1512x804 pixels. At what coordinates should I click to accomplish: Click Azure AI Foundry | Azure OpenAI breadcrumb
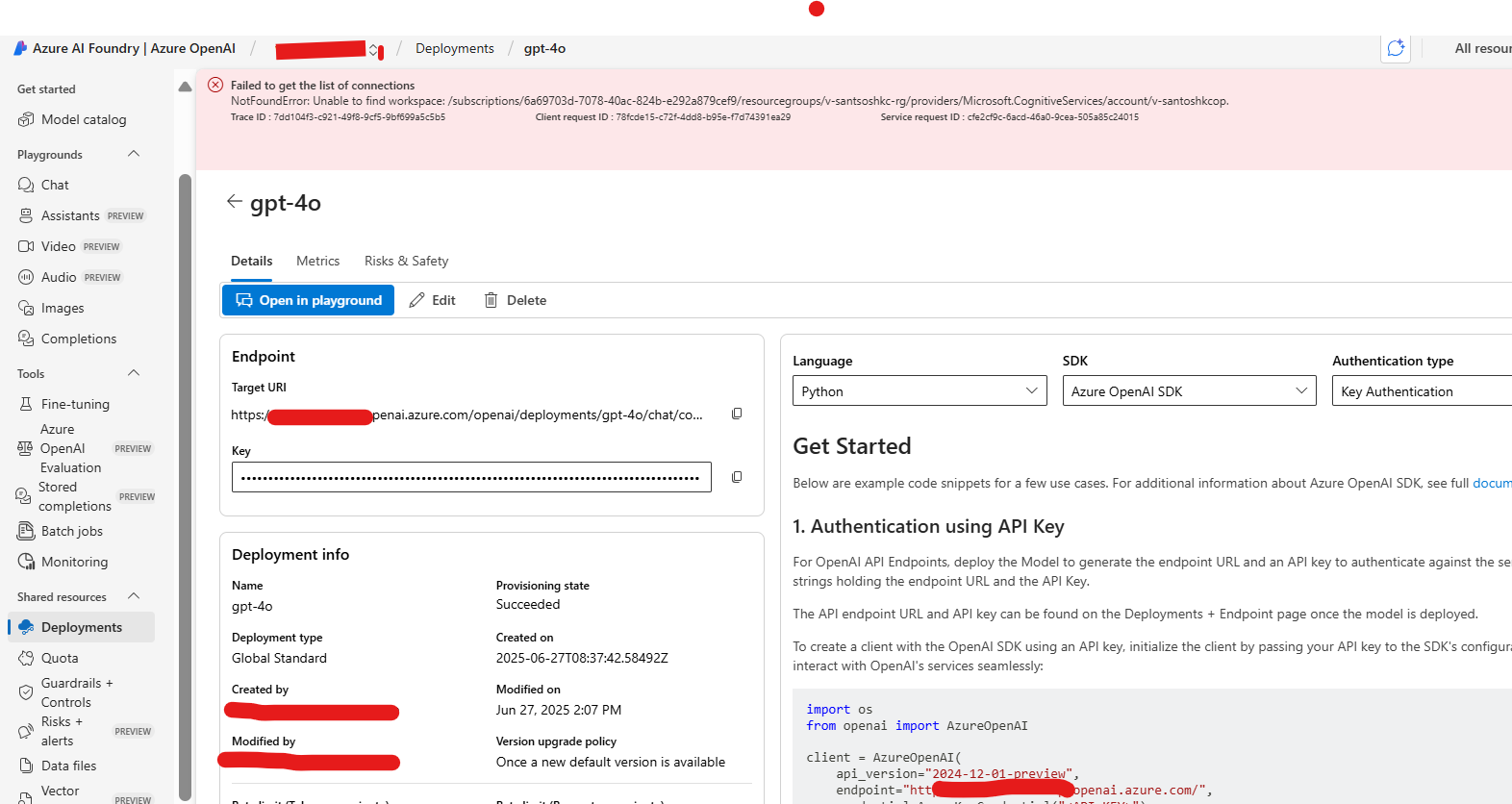134,48
